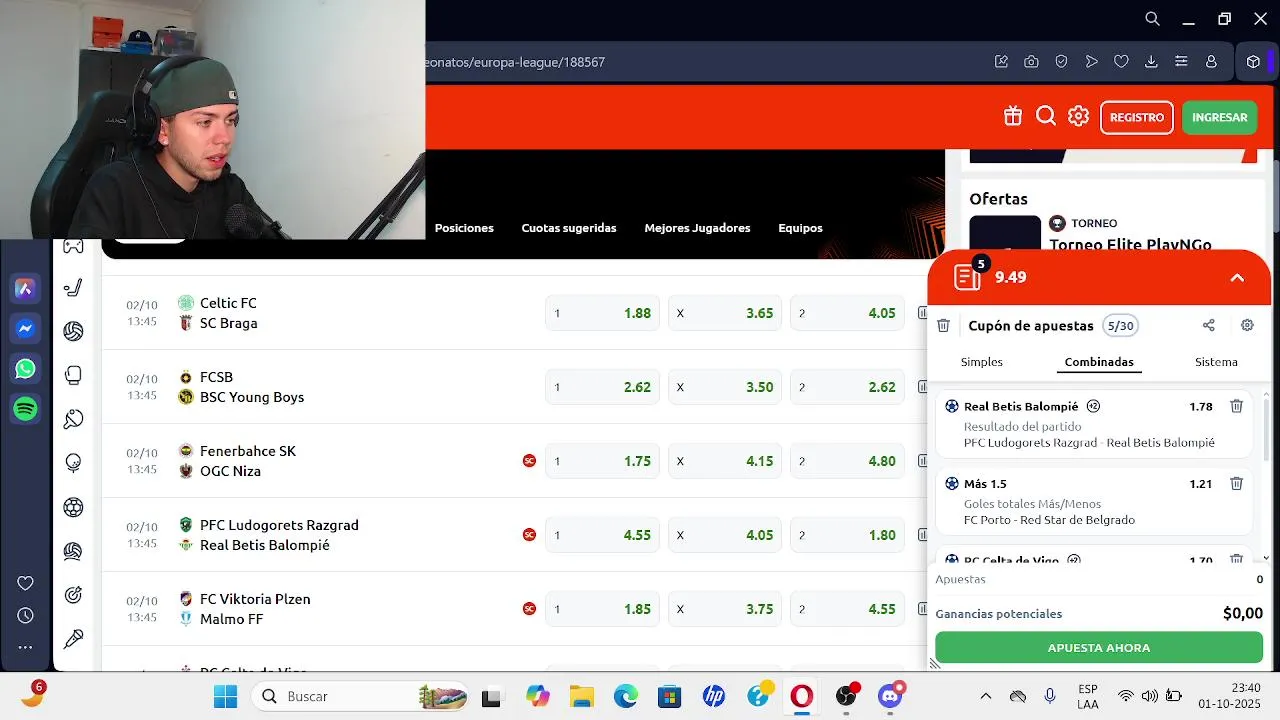Open Spotify in Opera sidebar

coord(25,409)
